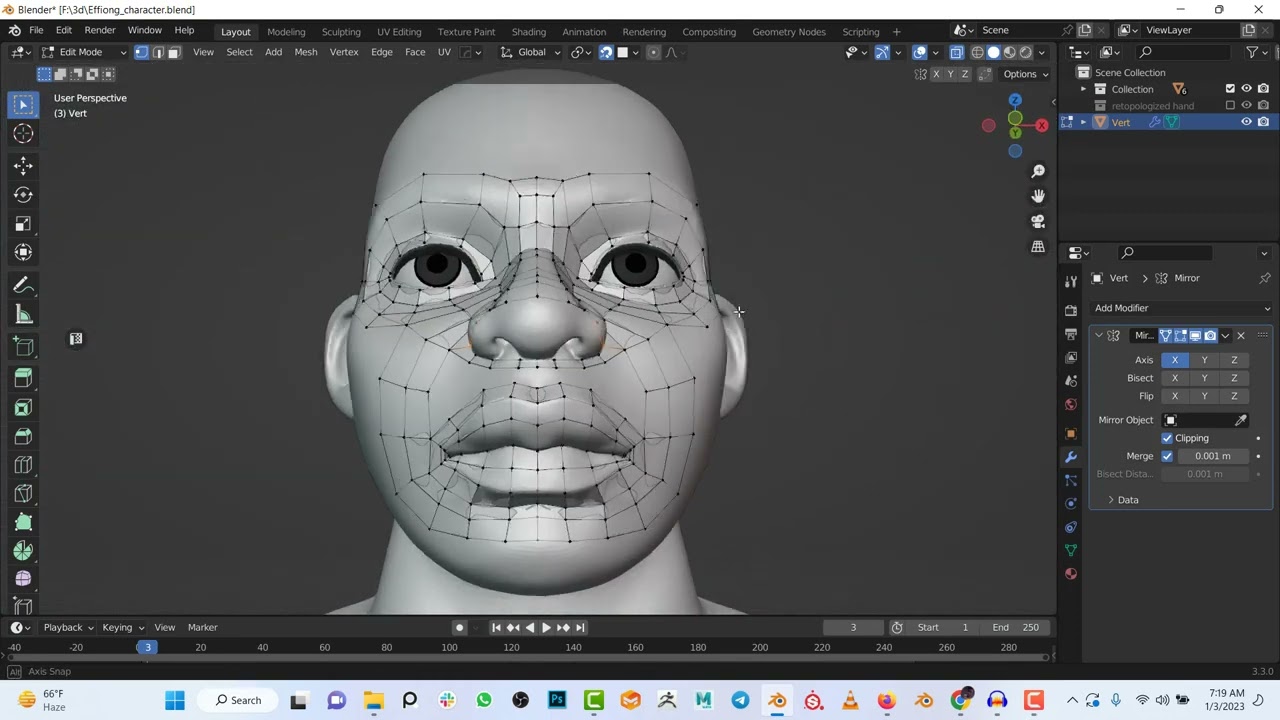Select the Cursor tool in toolbar
This screenshot has width=1280, height=720.
point(23,134)
